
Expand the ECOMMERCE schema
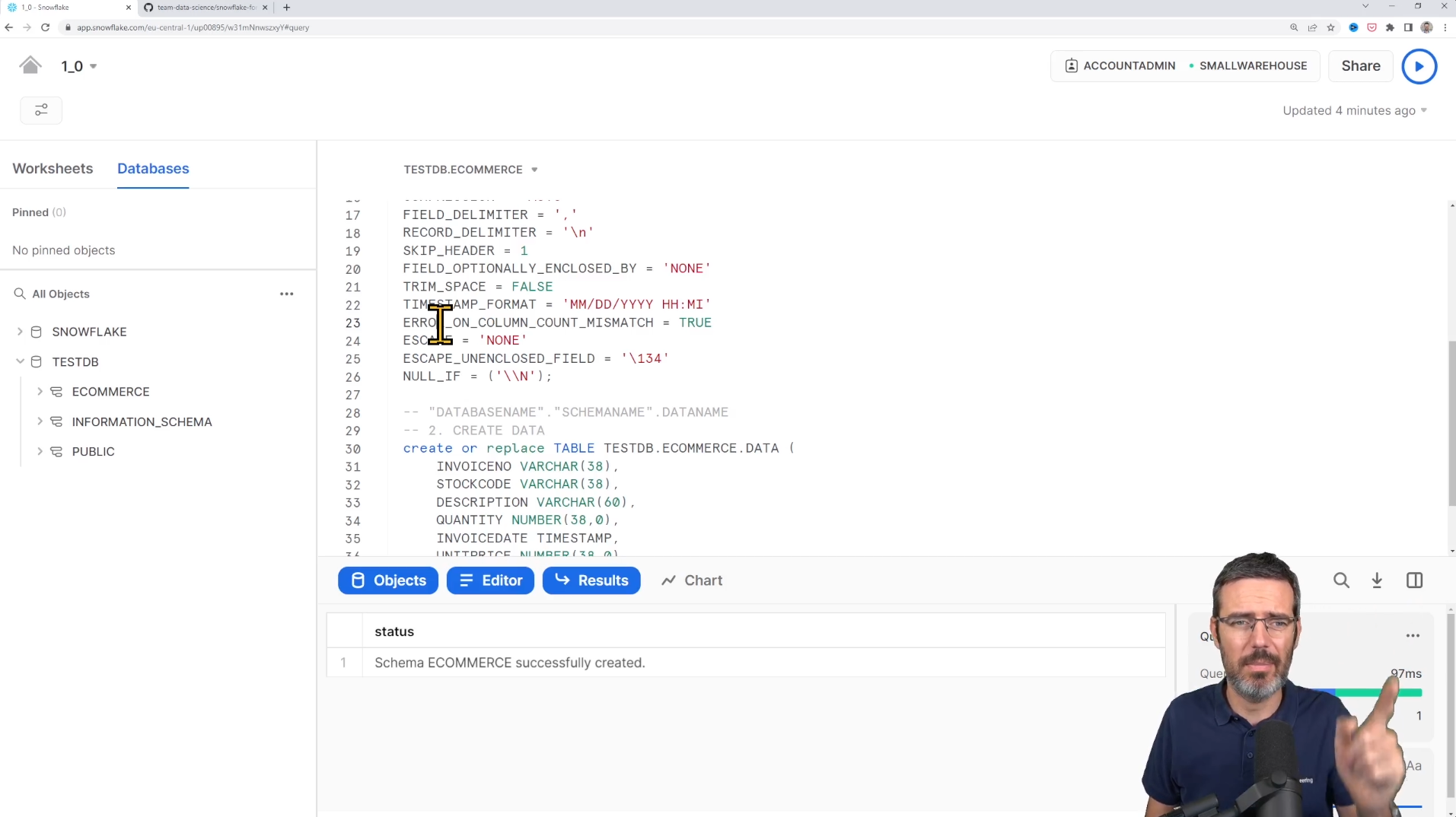tap(40, 392)
